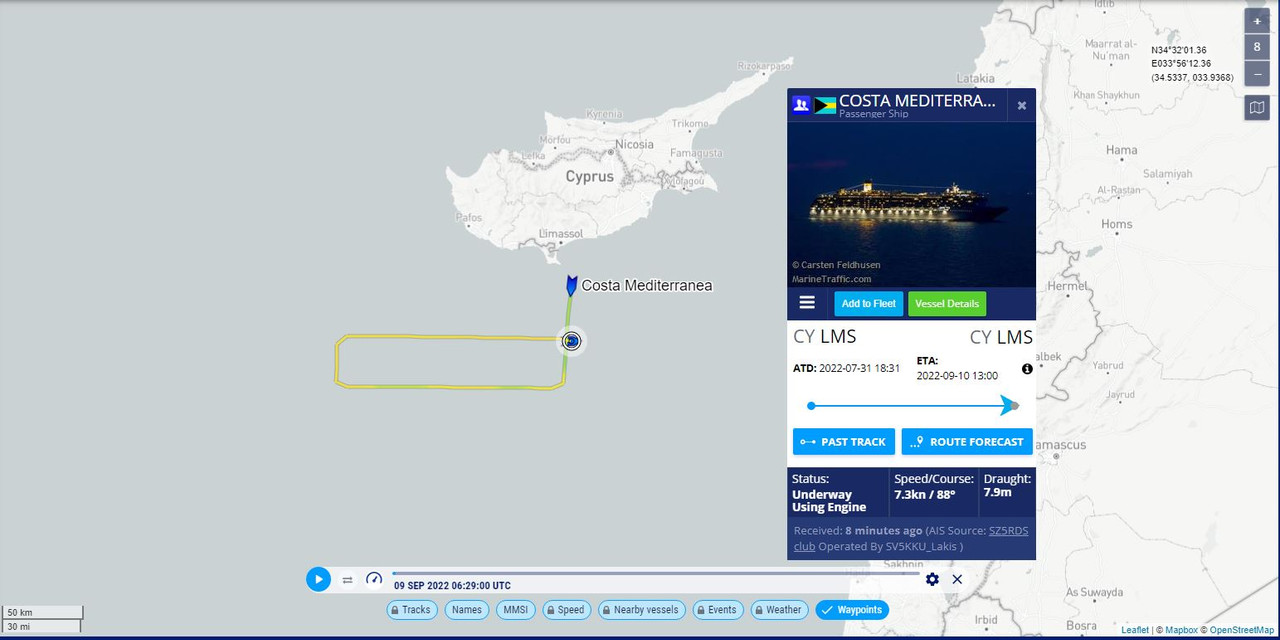Click the 09 SEP 2022 06:29:00 UTC timestamp

(452, 586)
